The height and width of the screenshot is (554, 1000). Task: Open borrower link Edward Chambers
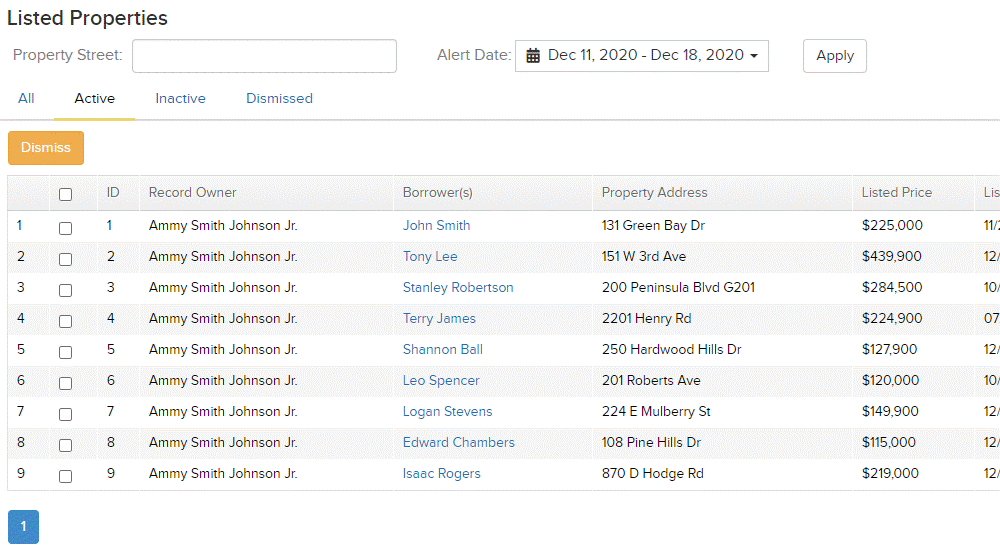point(459,442)
